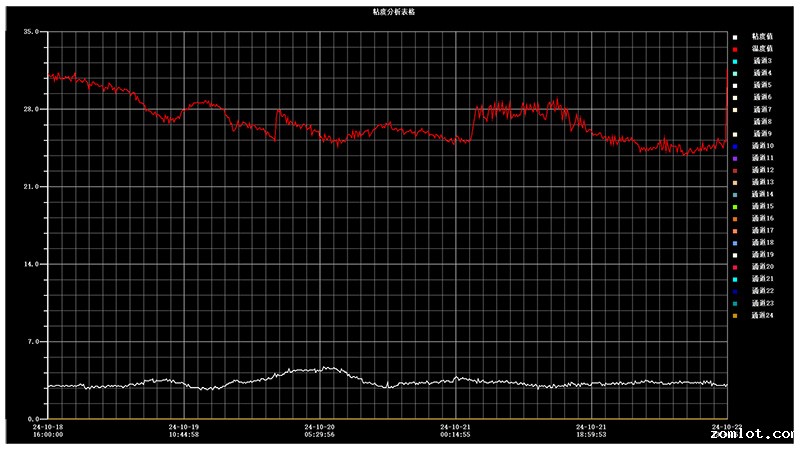
Task: Click the 通道5 legend label
Action: pyautogui.click(x=762, y=85)
